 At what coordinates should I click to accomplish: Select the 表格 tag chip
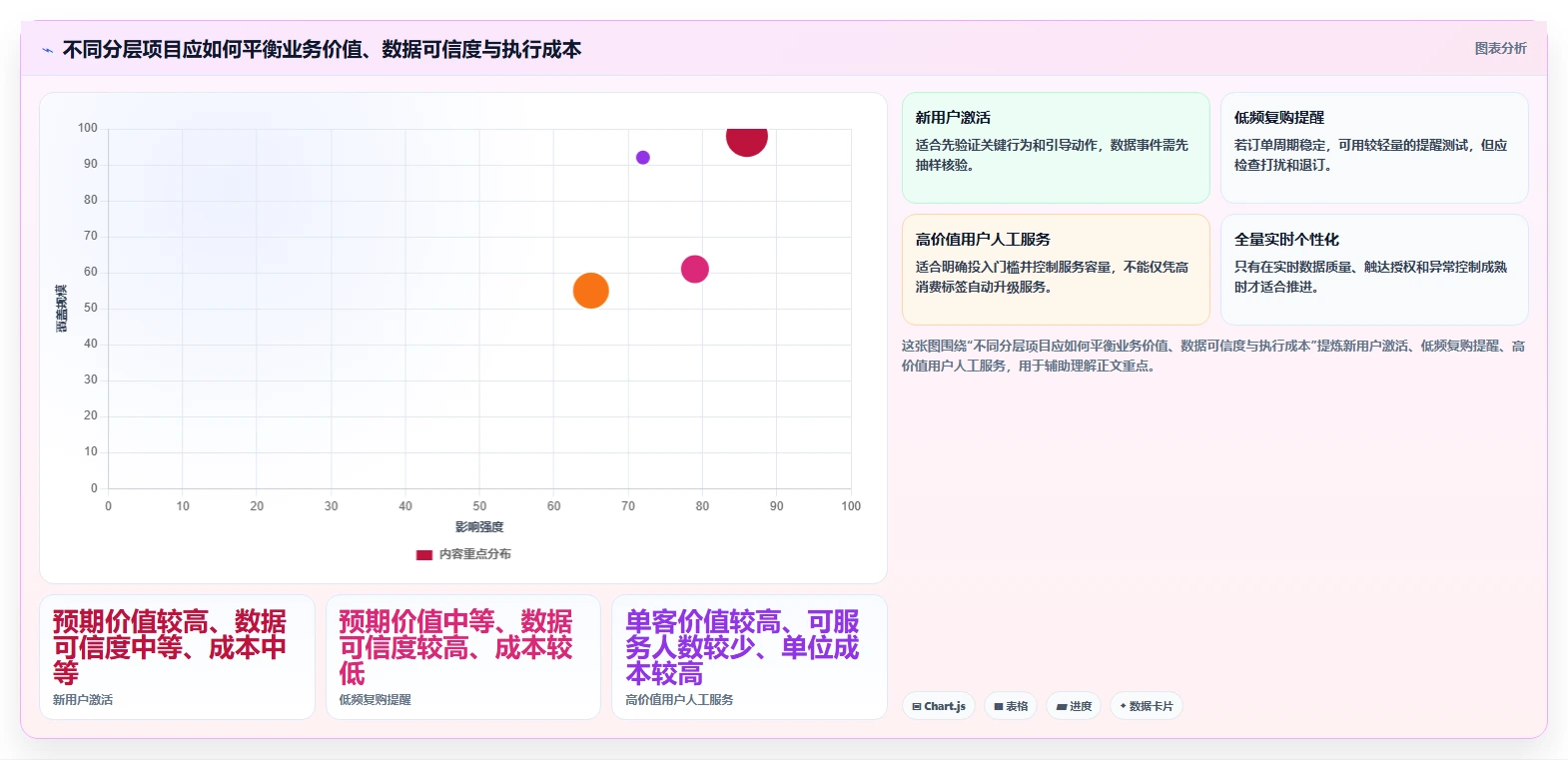(1011, 706)
